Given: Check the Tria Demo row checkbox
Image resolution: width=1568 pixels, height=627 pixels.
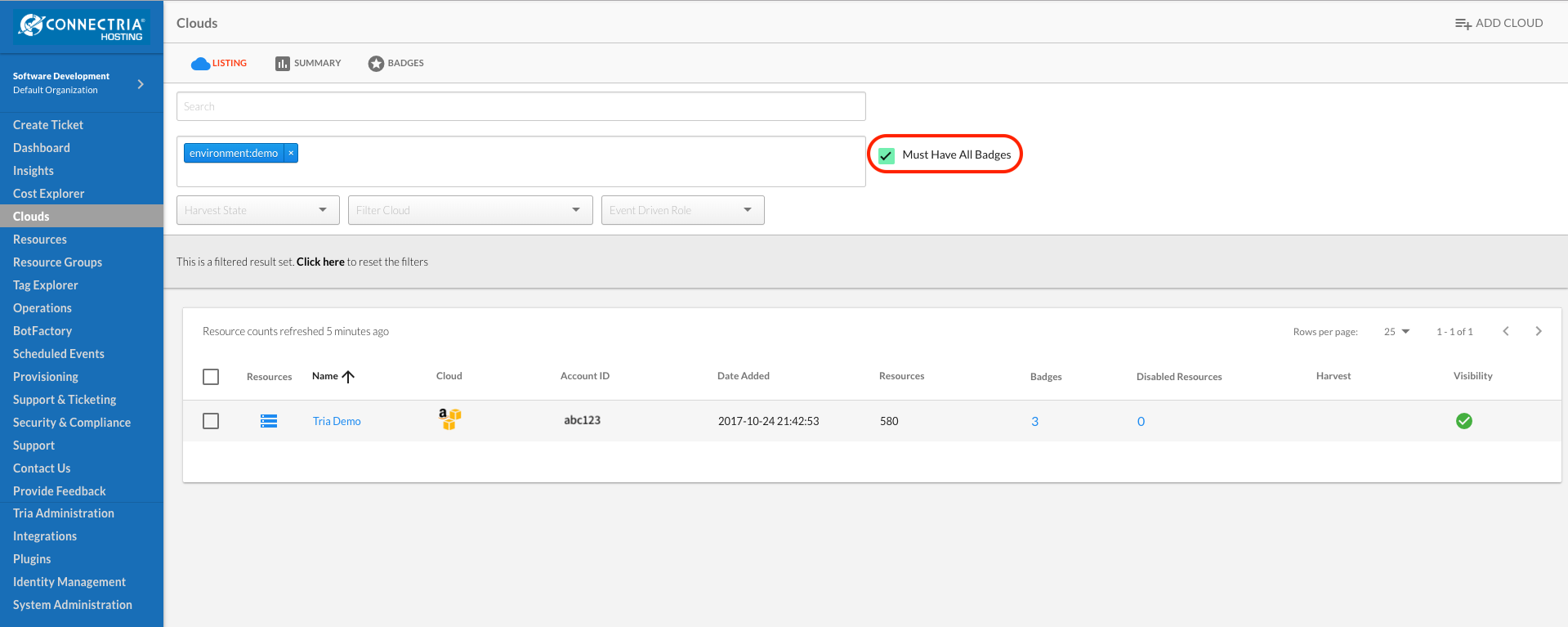Looking at the screenshot, I should coord(211,421).
